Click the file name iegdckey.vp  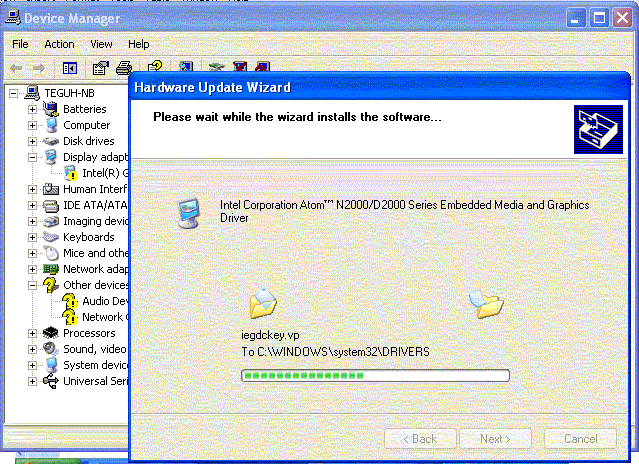pyautogui.click(x=270, y=335)
